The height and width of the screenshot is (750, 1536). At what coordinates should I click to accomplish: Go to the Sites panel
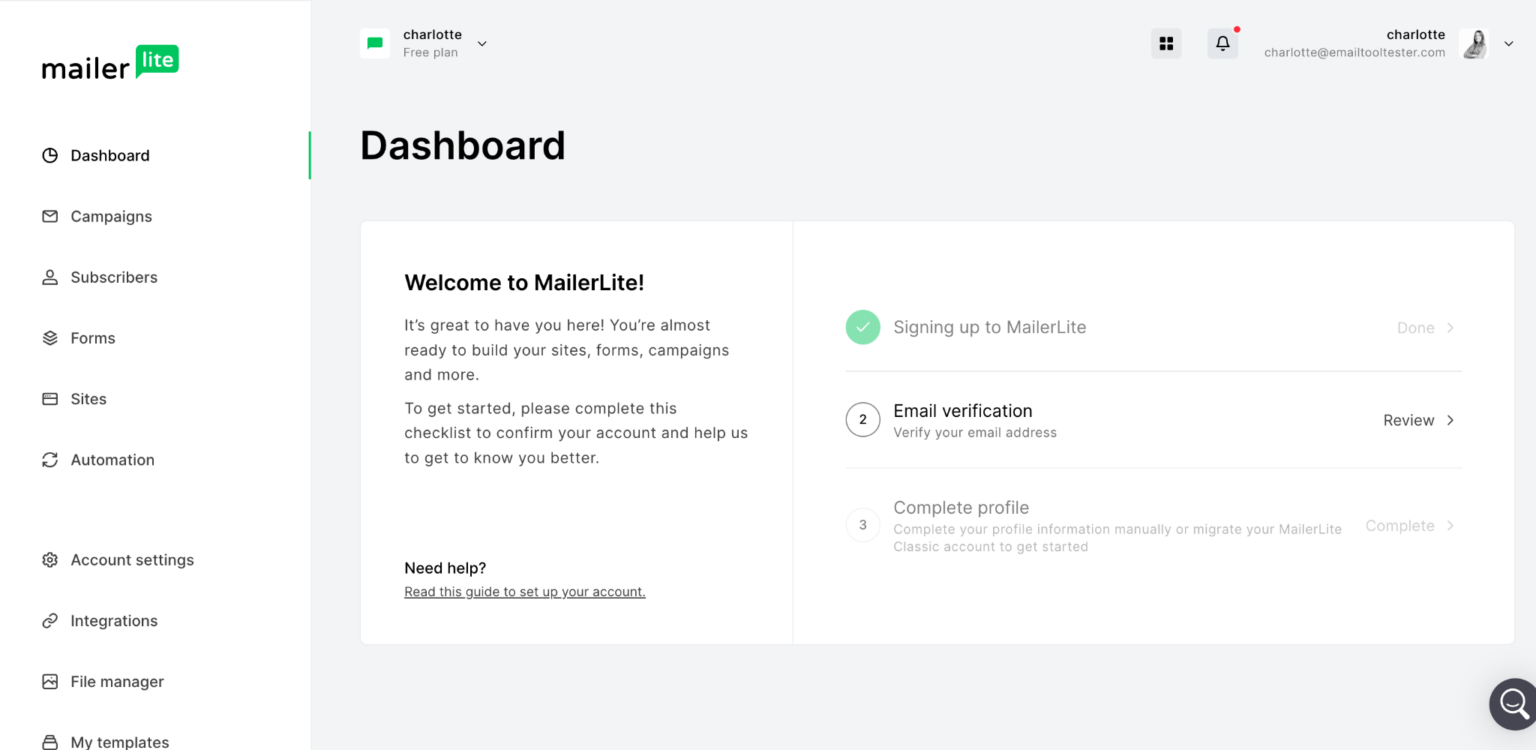88,398
